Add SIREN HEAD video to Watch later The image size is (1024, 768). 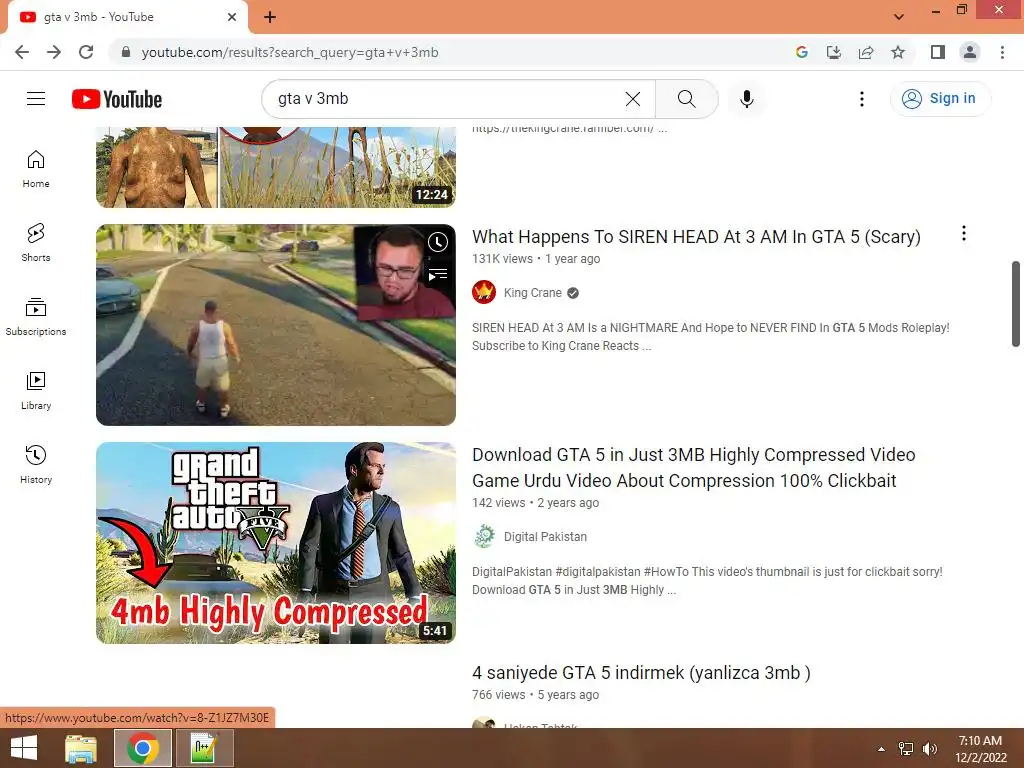pyautogui.click(x=438, y=242)
